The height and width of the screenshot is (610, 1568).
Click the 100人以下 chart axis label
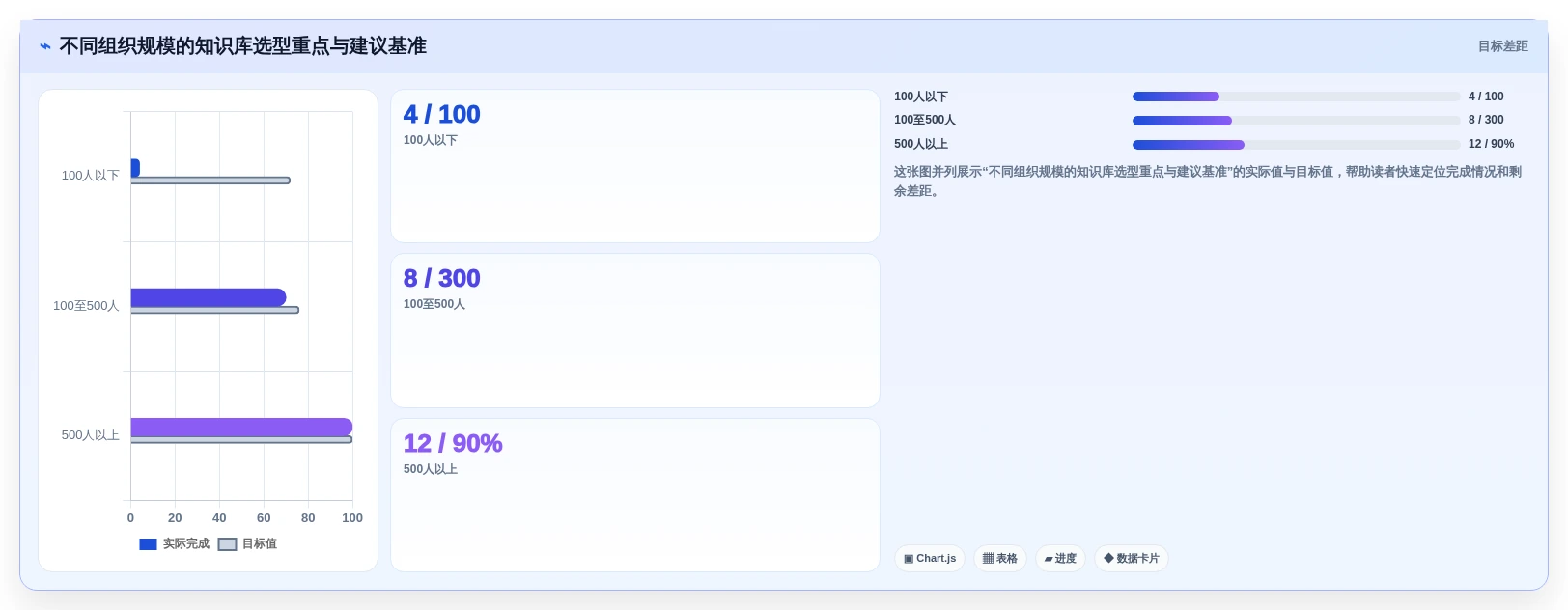click(90, 176)
